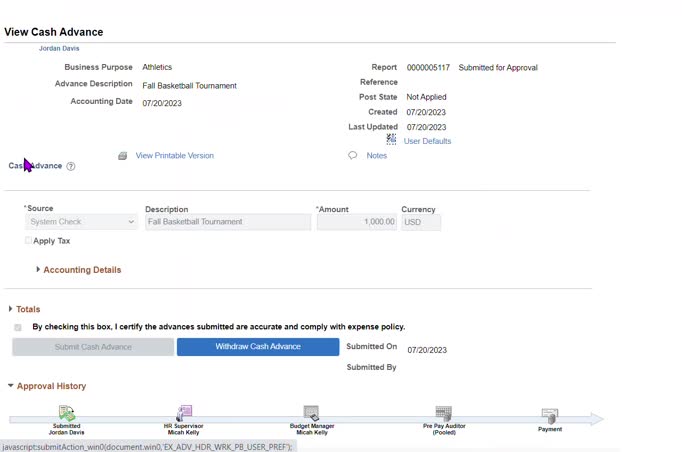Click the report number 0000005117
Screen dimensions: 682x452
428,68
